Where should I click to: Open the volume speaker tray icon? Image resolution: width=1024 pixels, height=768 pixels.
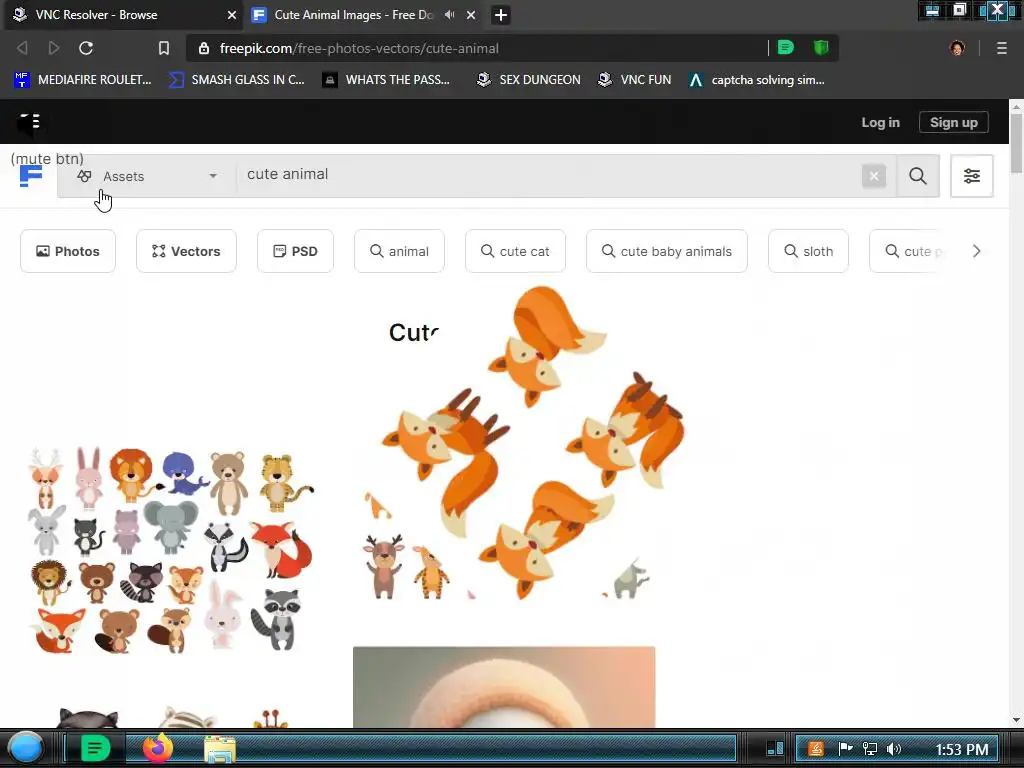893,749
